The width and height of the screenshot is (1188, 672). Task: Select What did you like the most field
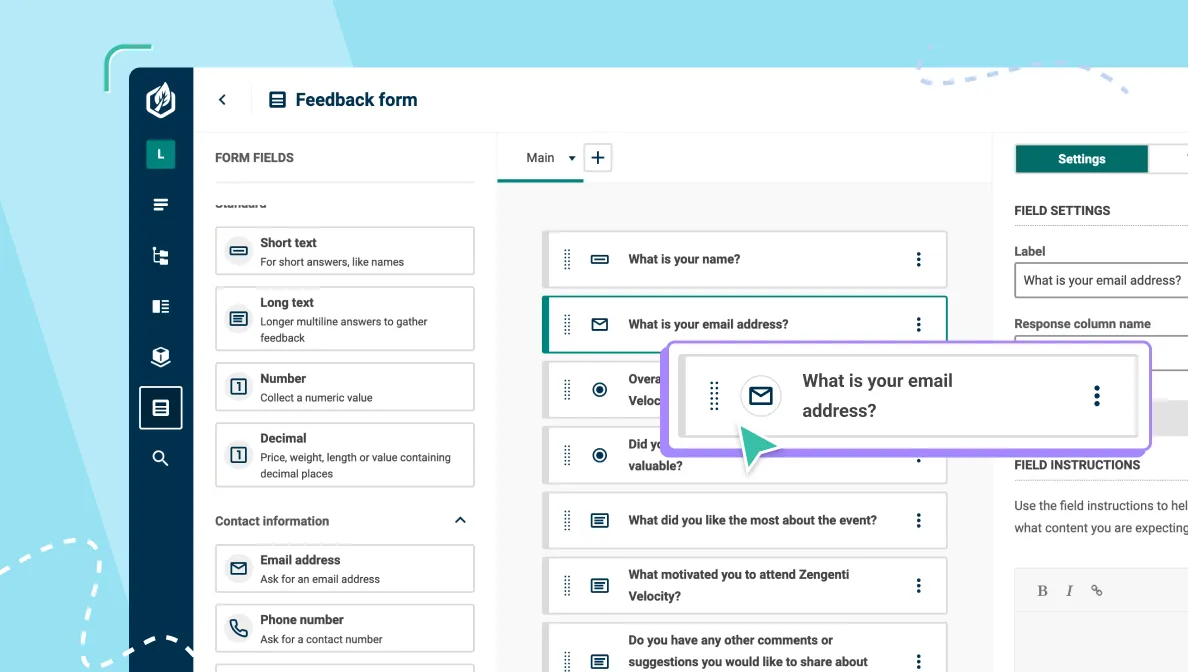coord(745,520)
